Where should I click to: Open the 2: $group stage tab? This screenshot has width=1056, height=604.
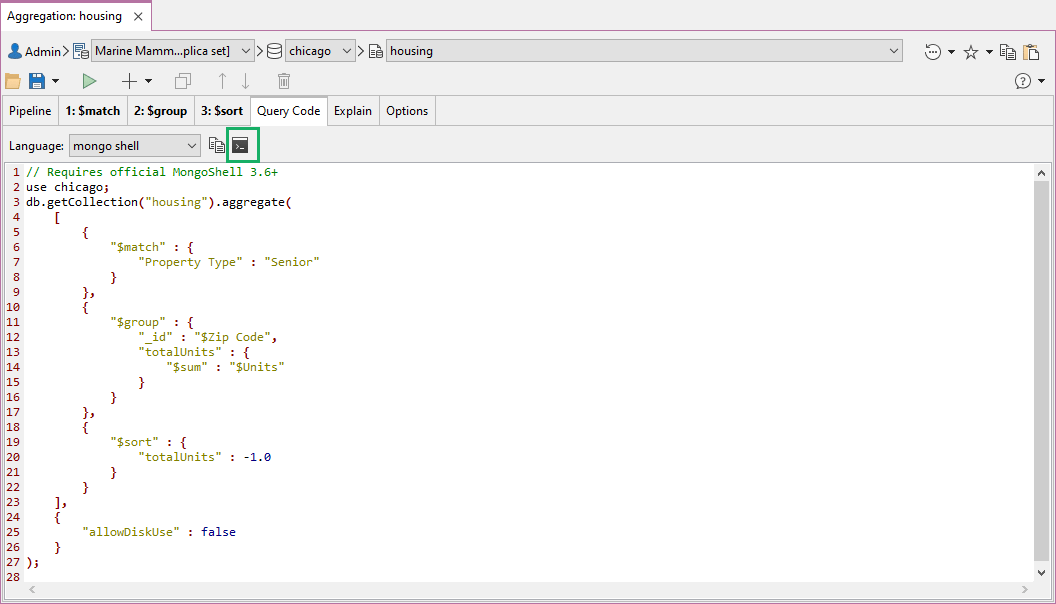click(x=160, y=111)
